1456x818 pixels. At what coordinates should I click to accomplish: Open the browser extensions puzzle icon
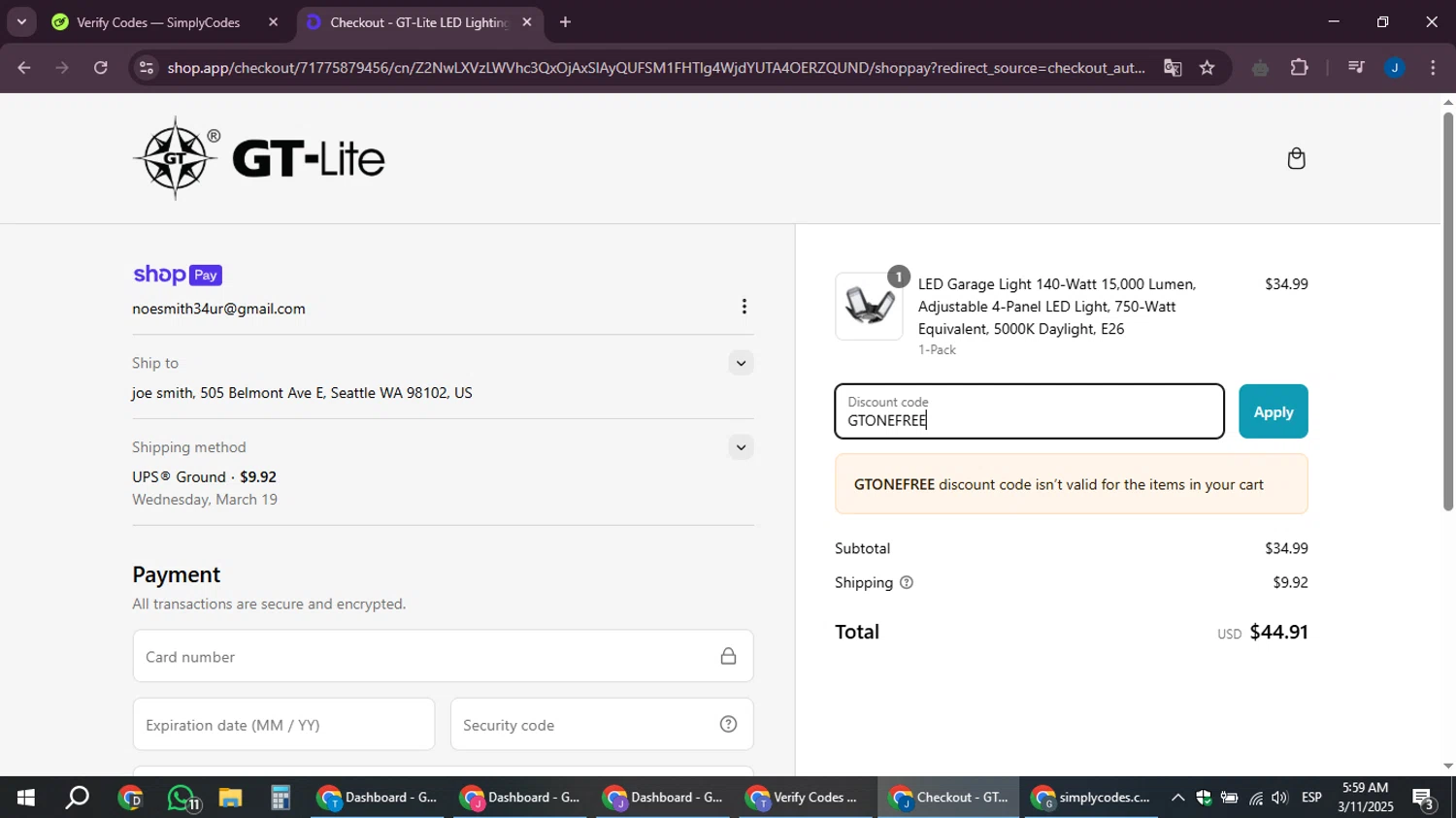coord(1299,68)
